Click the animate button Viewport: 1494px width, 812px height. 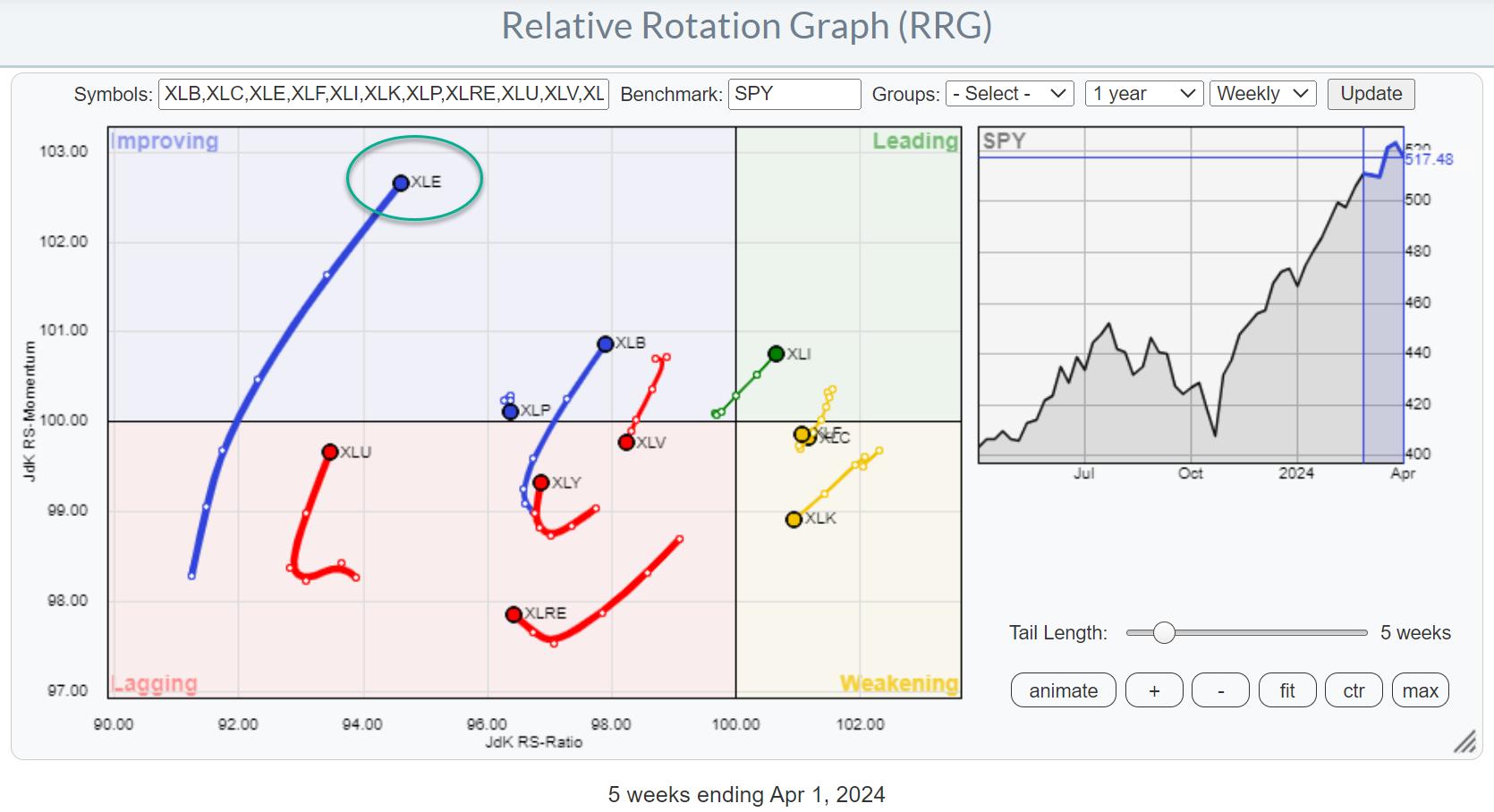tap(1063, 690)
